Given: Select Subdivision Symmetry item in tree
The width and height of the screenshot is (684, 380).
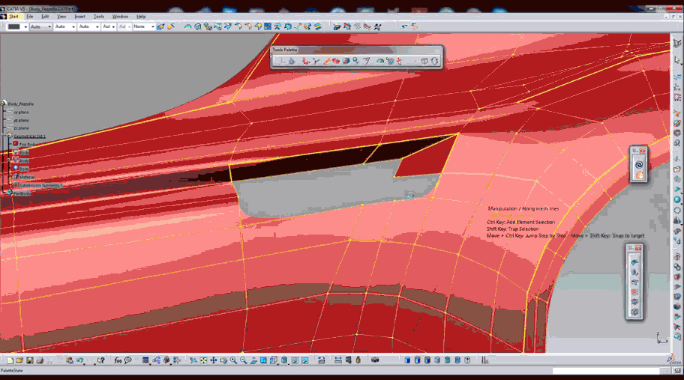Looking at the screenshot, I should pyautogui.click(x=40, y=185).
